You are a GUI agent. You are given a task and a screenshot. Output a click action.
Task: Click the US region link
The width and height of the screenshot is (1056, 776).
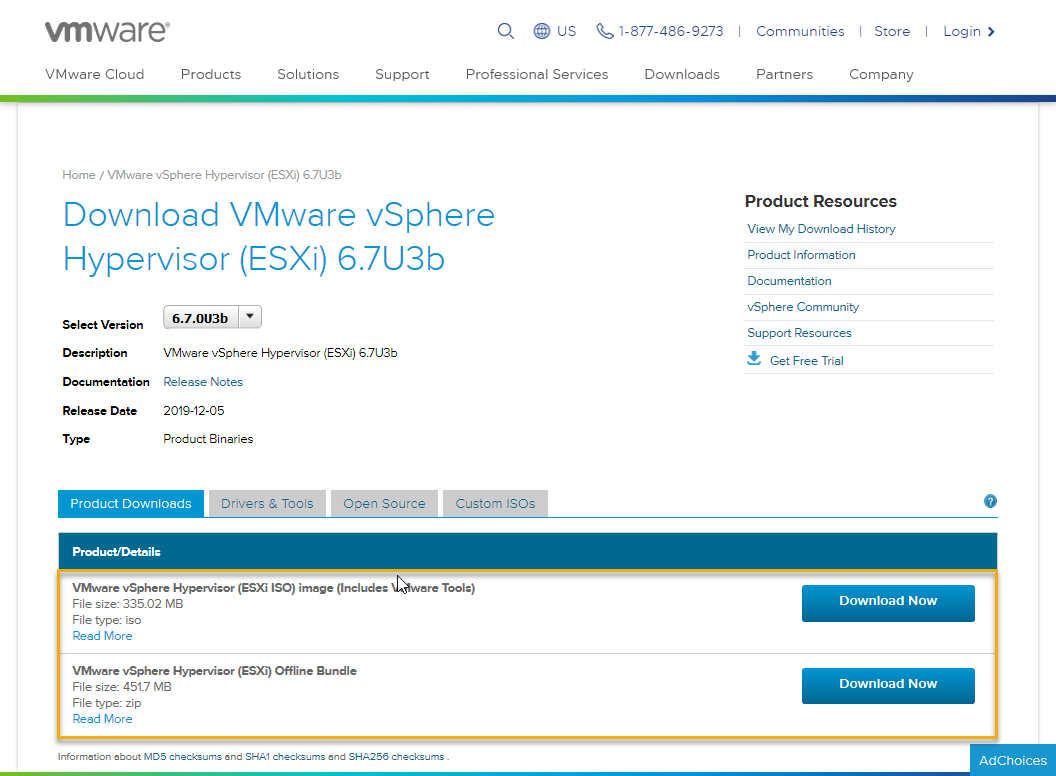(566, 32)
